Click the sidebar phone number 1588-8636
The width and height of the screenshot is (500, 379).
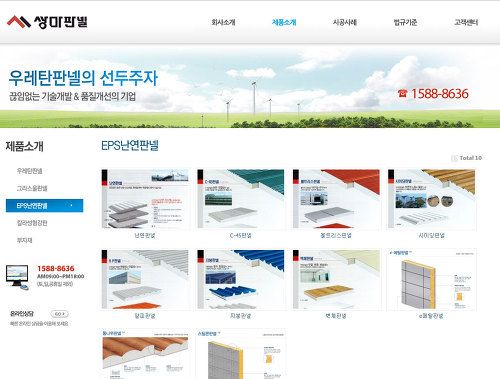click(x=56, y=268)
